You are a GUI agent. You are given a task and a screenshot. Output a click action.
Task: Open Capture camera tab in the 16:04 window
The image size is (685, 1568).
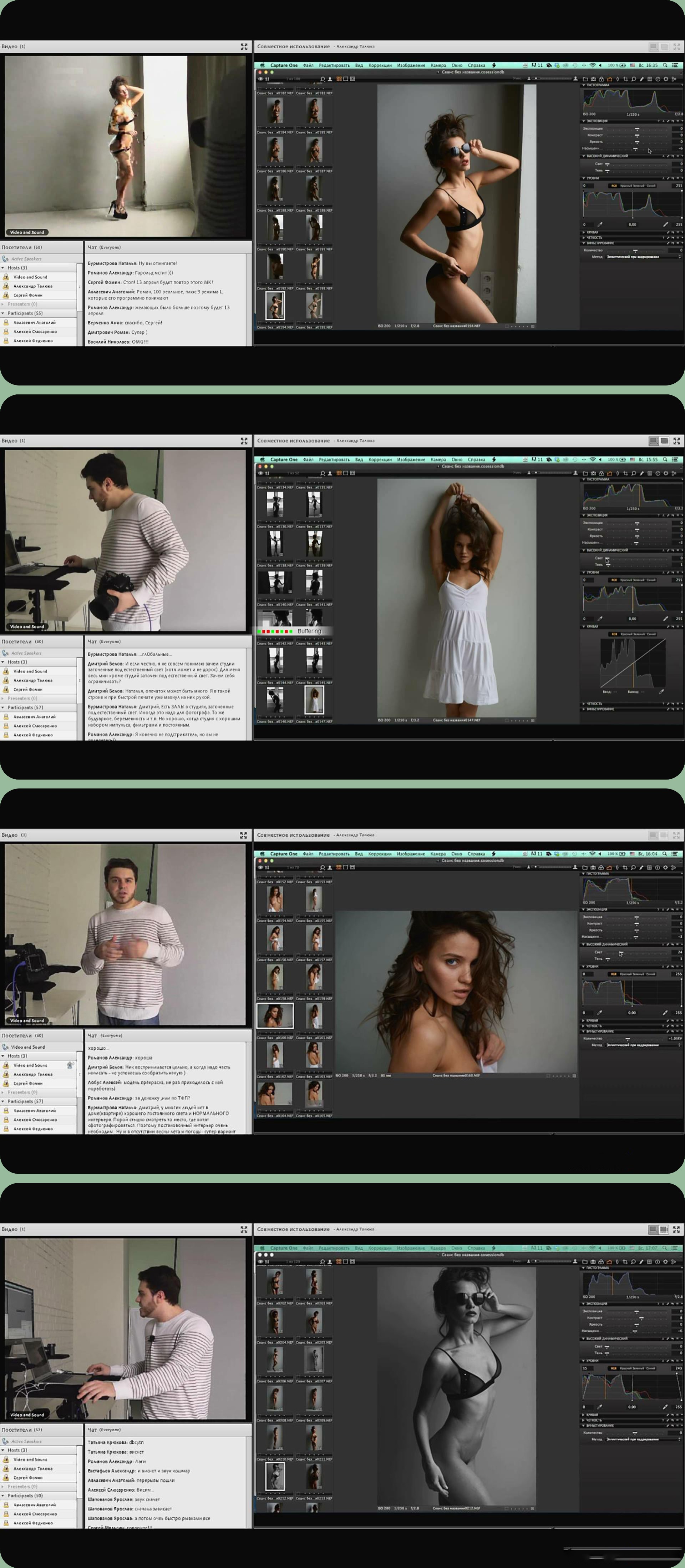pyautogui.click(x=593, y=867)
